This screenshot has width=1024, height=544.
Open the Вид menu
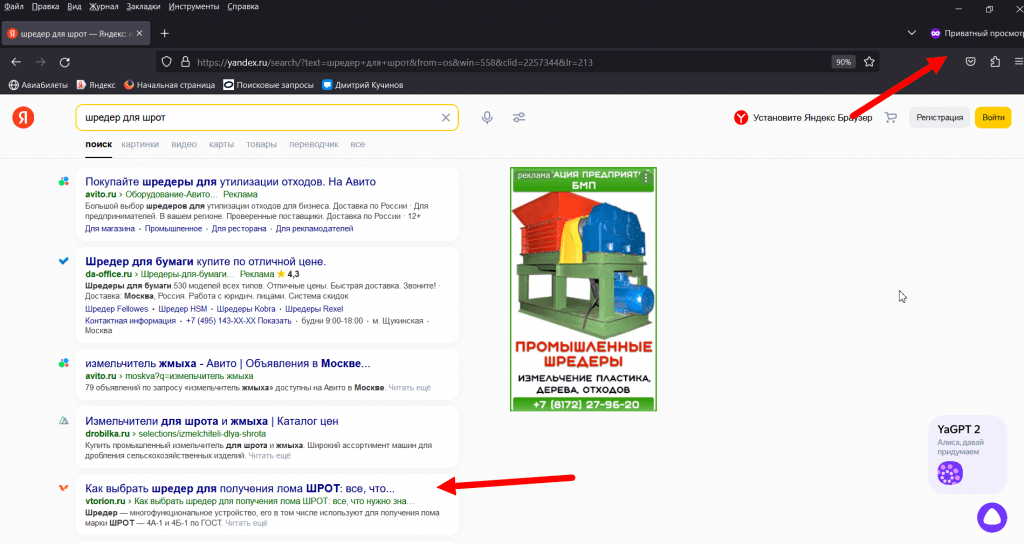(74, 7)
